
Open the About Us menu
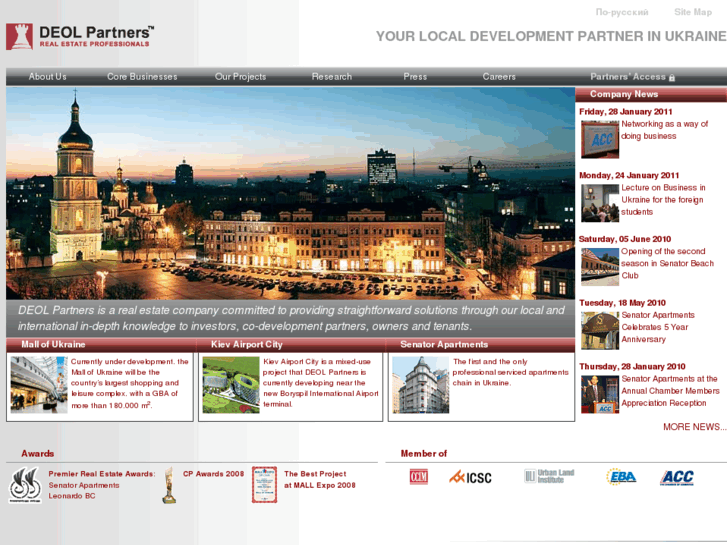tap(48, 77)
